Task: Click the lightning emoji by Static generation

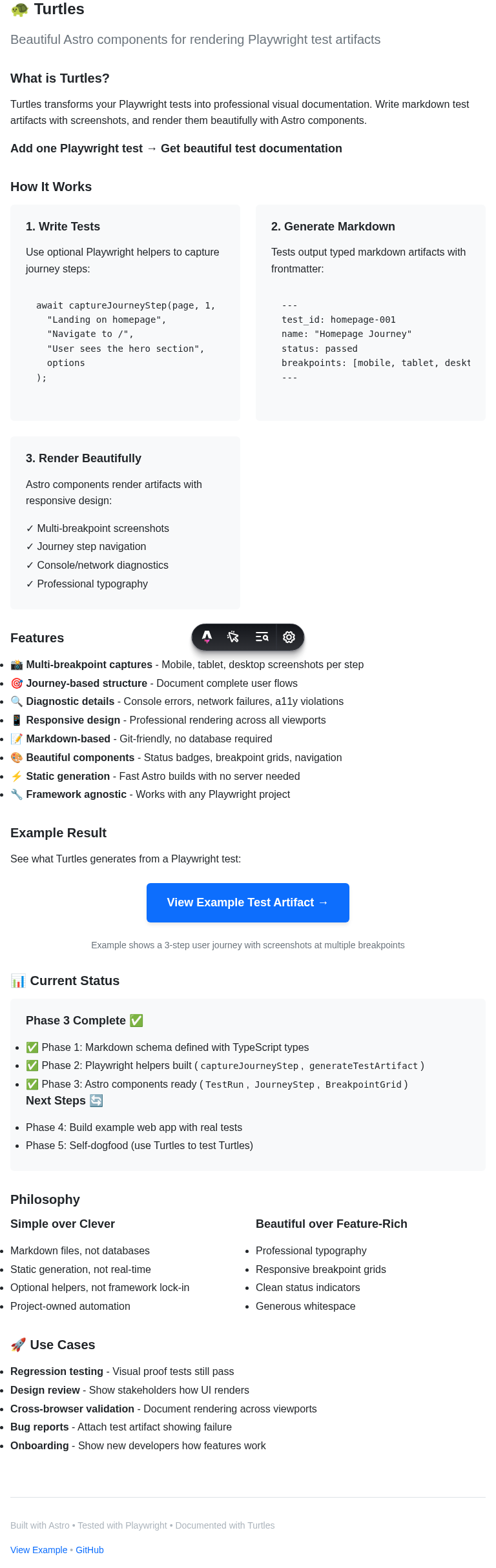Action: (x=17, y=777)
